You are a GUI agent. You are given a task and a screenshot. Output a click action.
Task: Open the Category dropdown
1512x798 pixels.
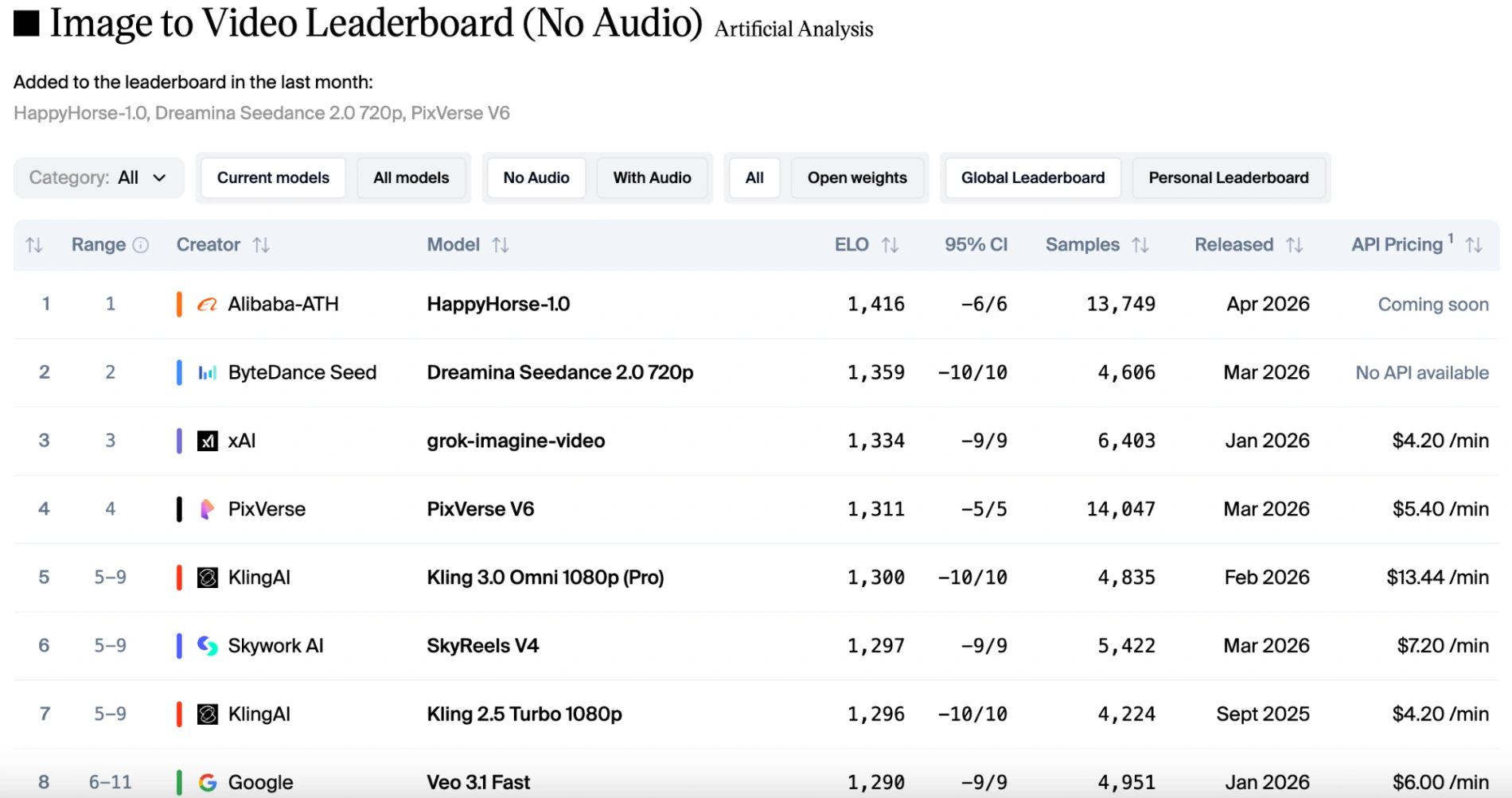99,177
